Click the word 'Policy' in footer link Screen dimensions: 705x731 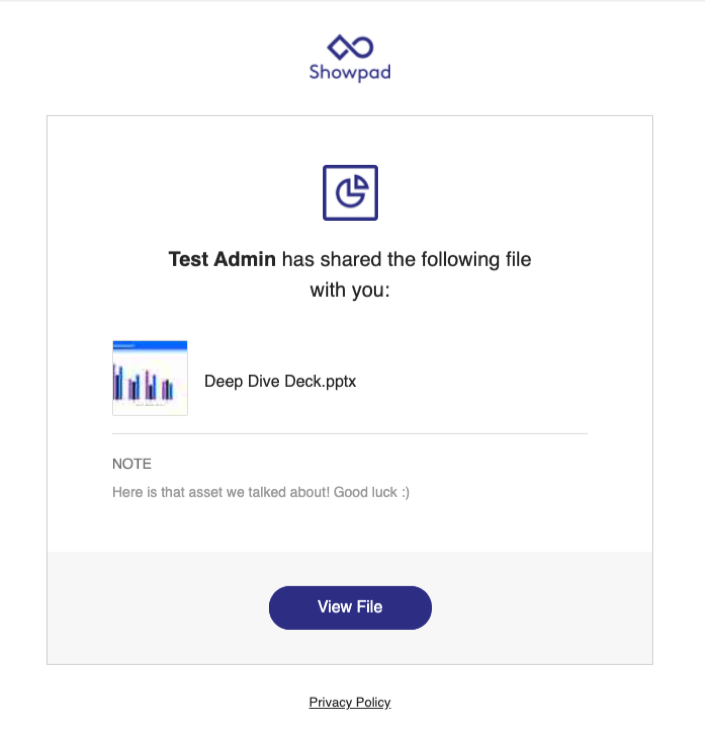(372, 703)
